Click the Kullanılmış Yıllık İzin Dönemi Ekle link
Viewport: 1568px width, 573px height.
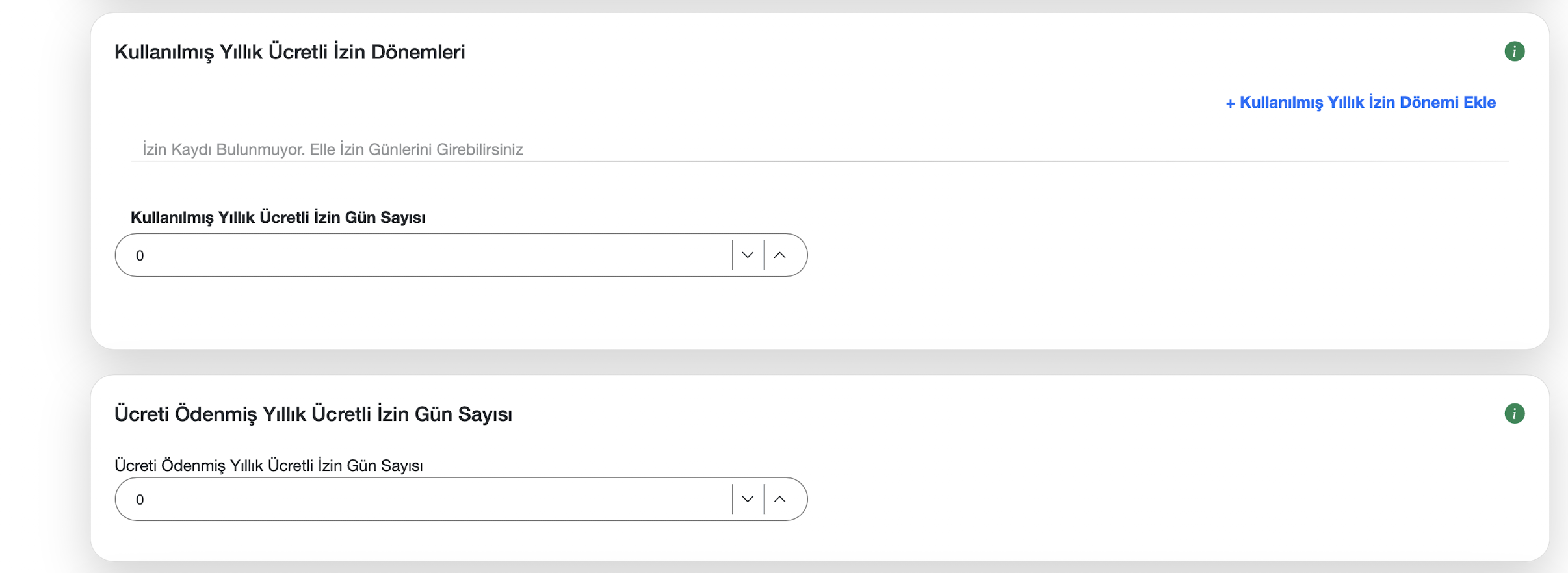1367,103
